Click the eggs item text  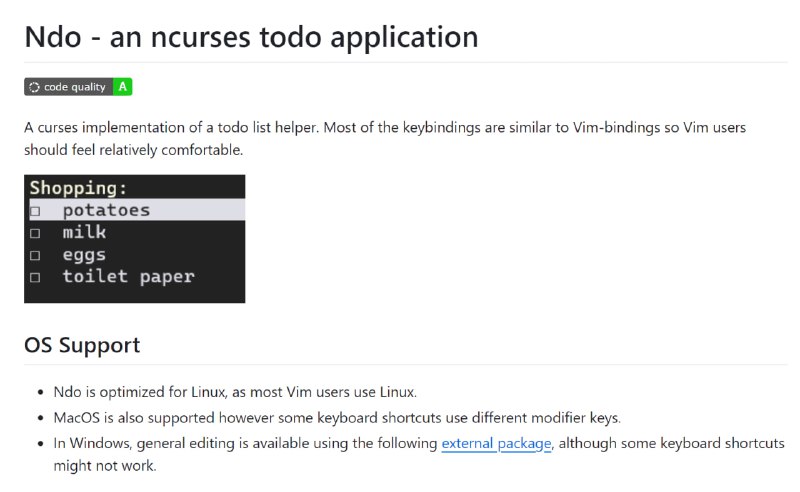coord(84,255)
